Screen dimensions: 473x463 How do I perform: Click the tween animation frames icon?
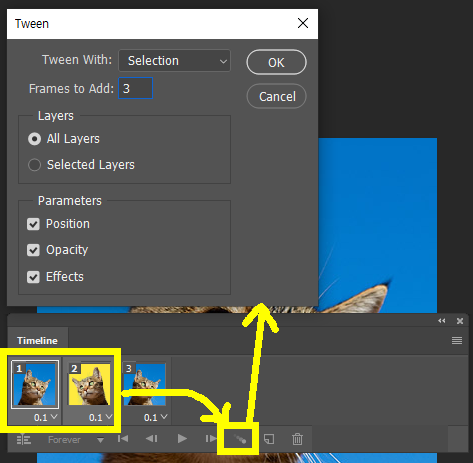tap(240, 439)
